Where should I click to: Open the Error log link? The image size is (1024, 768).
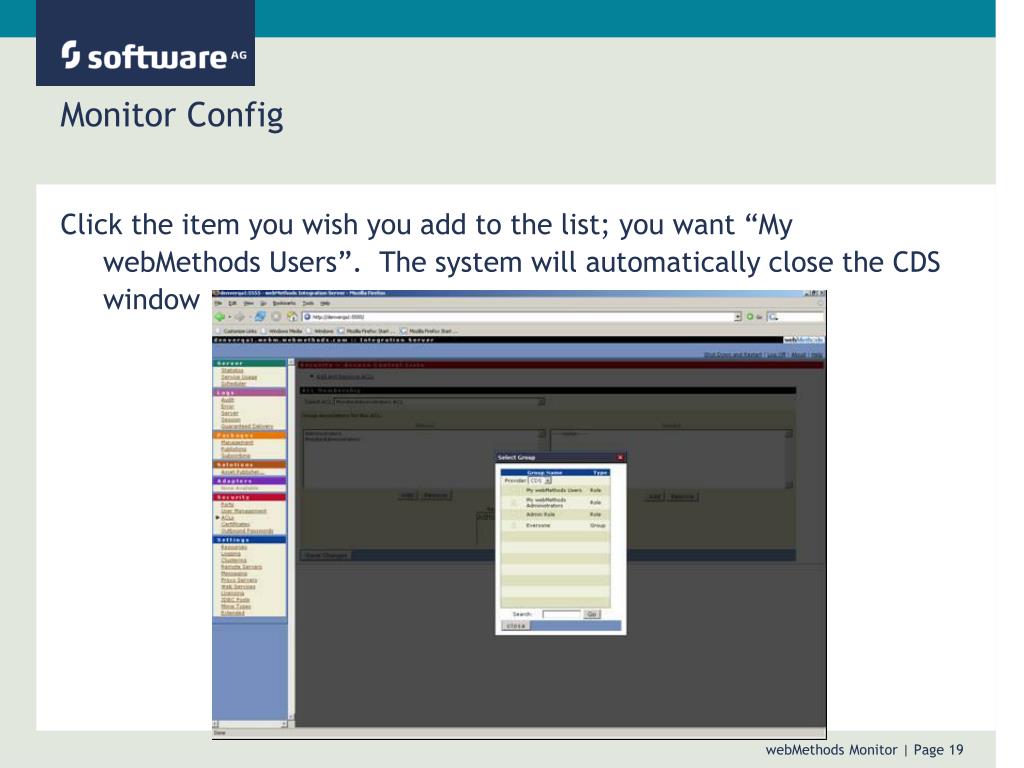pos(227,406)
